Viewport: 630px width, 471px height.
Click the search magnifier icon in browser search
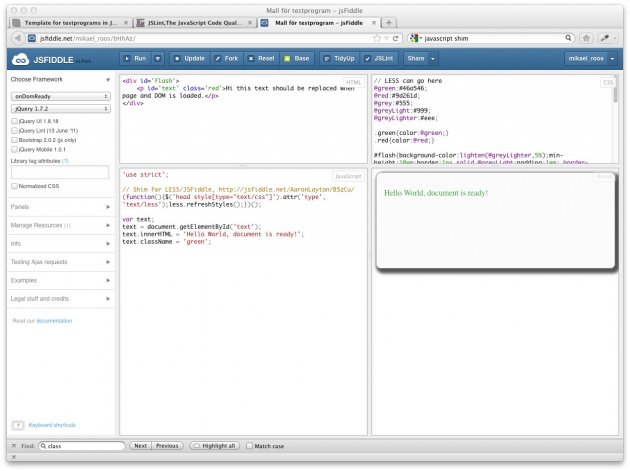click(568, 38)
